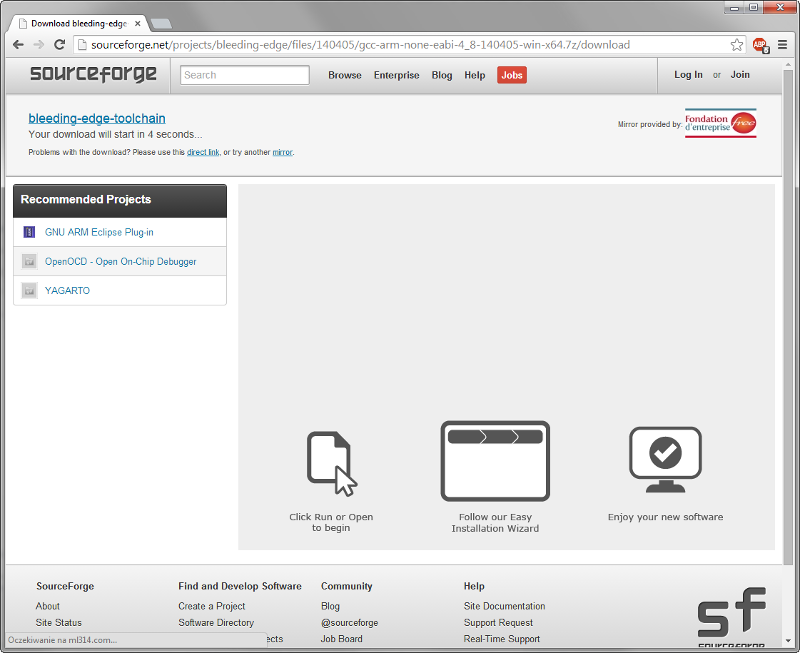Click Create a Project footer link
Screen dimensions: 800x653
click(x=212, y=606)
